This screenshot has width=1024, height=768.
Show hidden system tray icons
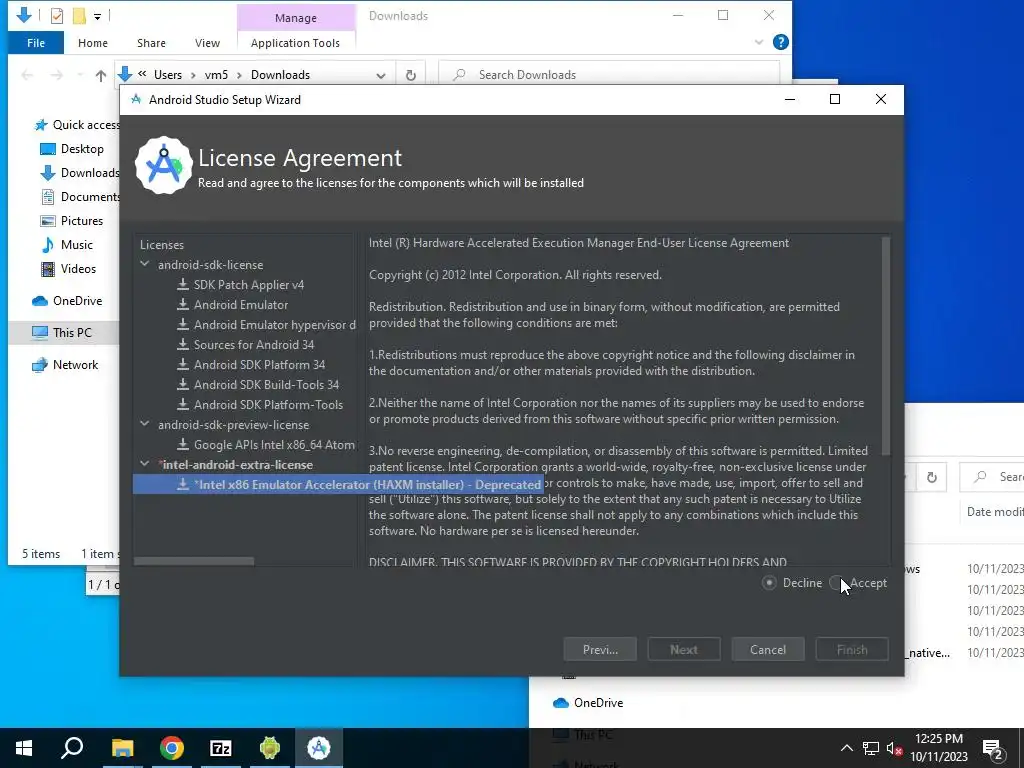846,748
